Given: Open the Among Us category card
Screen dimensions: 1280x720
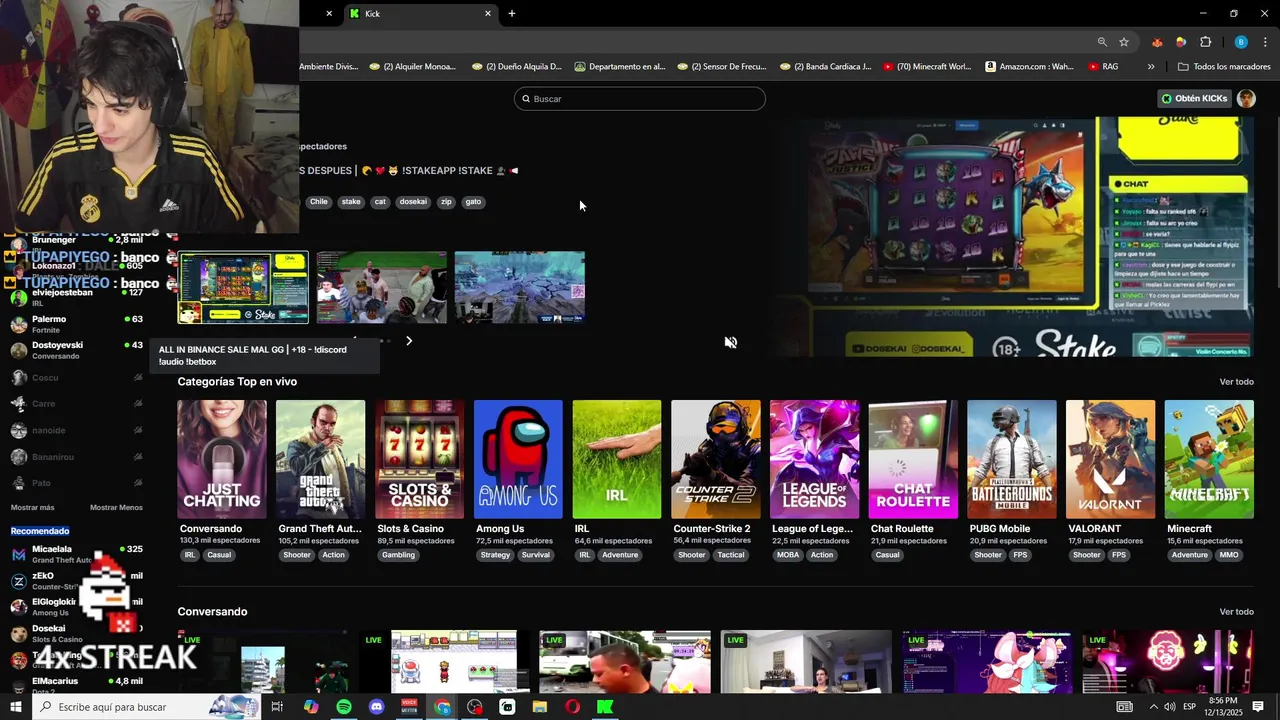Looking at the screenshot, I should pyautogui.click(x=518, y=459).
